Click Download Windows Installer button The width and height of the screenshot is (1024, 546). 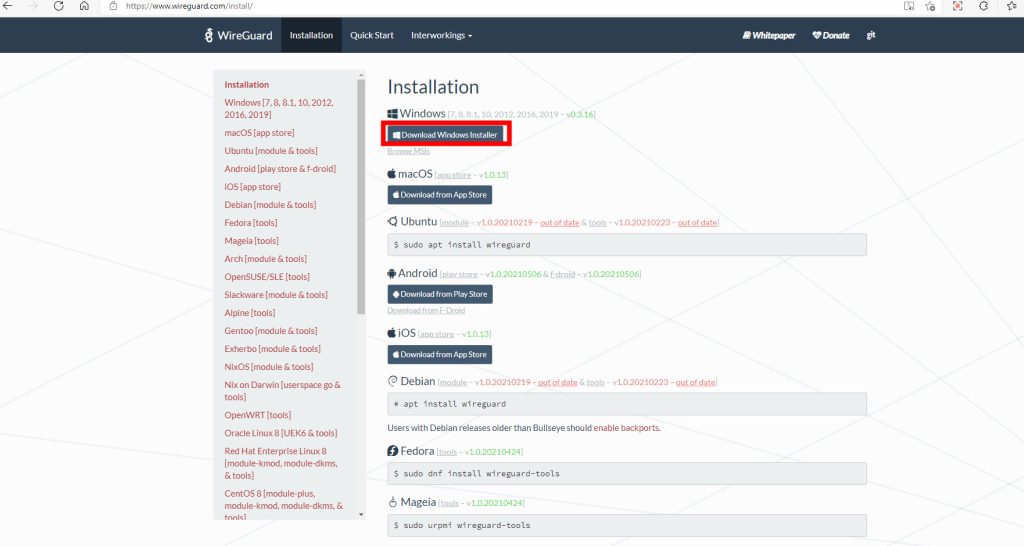coord(445,135)
